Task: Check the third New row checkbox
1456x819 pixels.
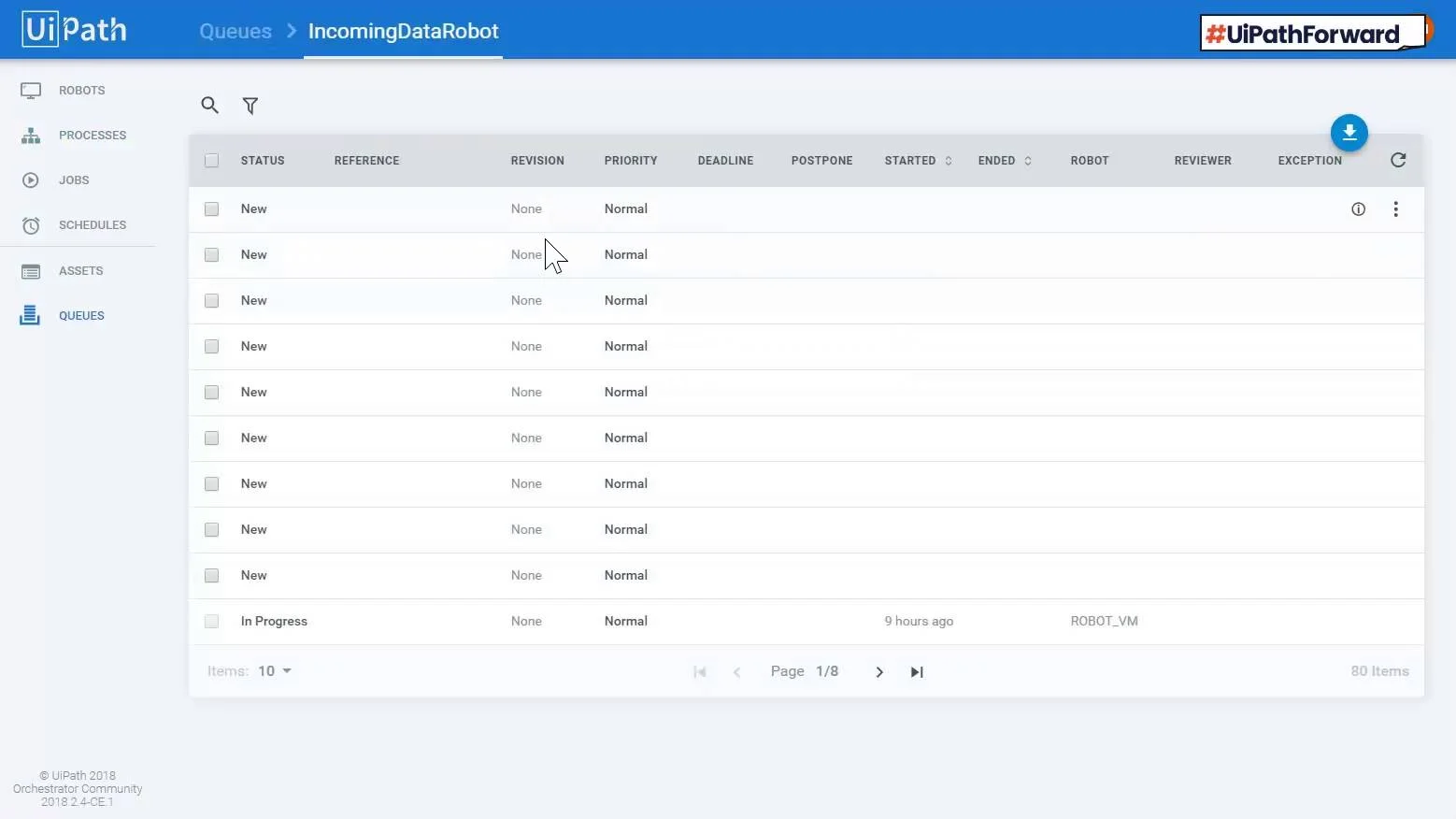Action: coord(212,301)
